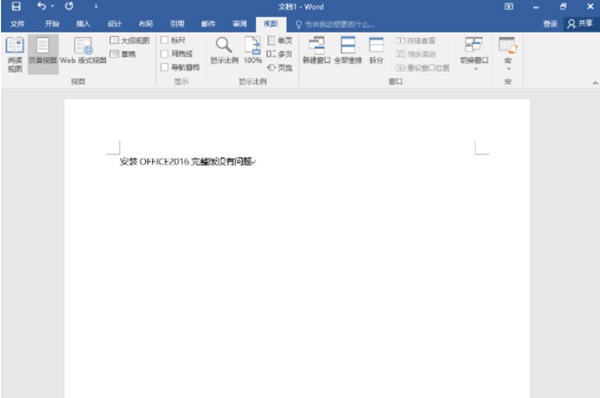600x398 pixels.
Task: Switch to the 引用 (References) tab
Action: point(177,24)
